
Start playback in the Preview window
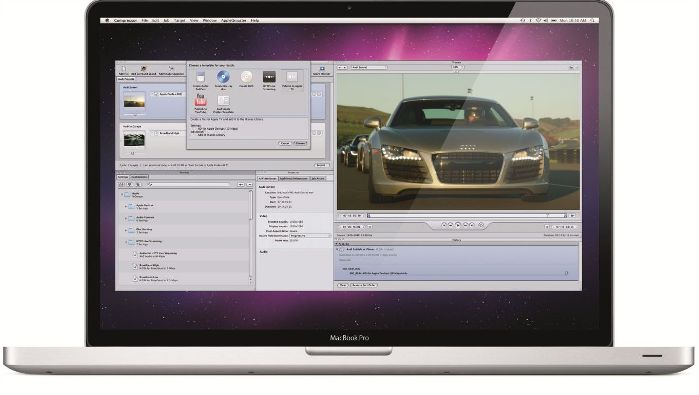click(x=458, y=225)
